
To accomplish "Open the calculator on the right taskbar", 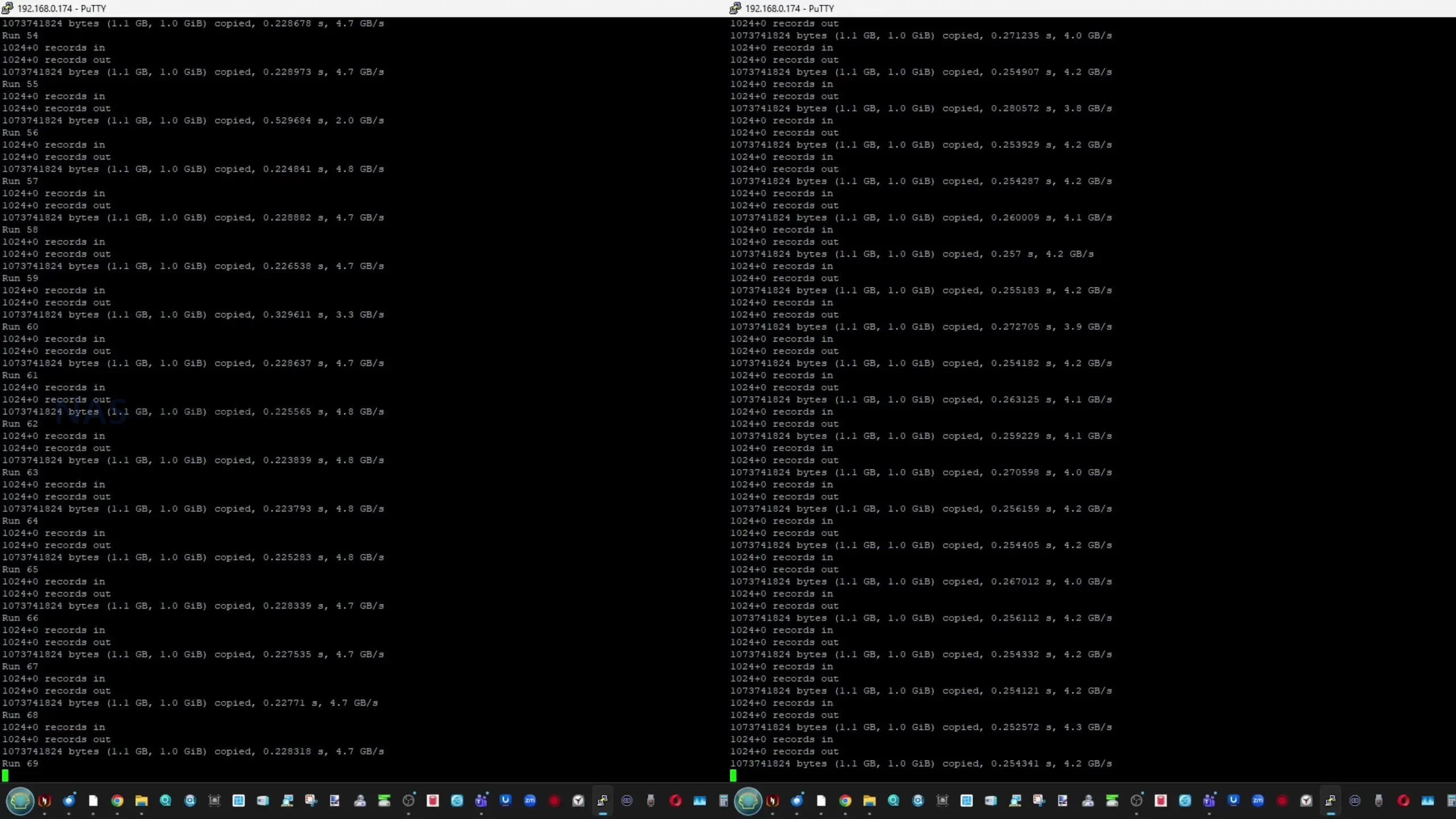I will [1451, 801].
